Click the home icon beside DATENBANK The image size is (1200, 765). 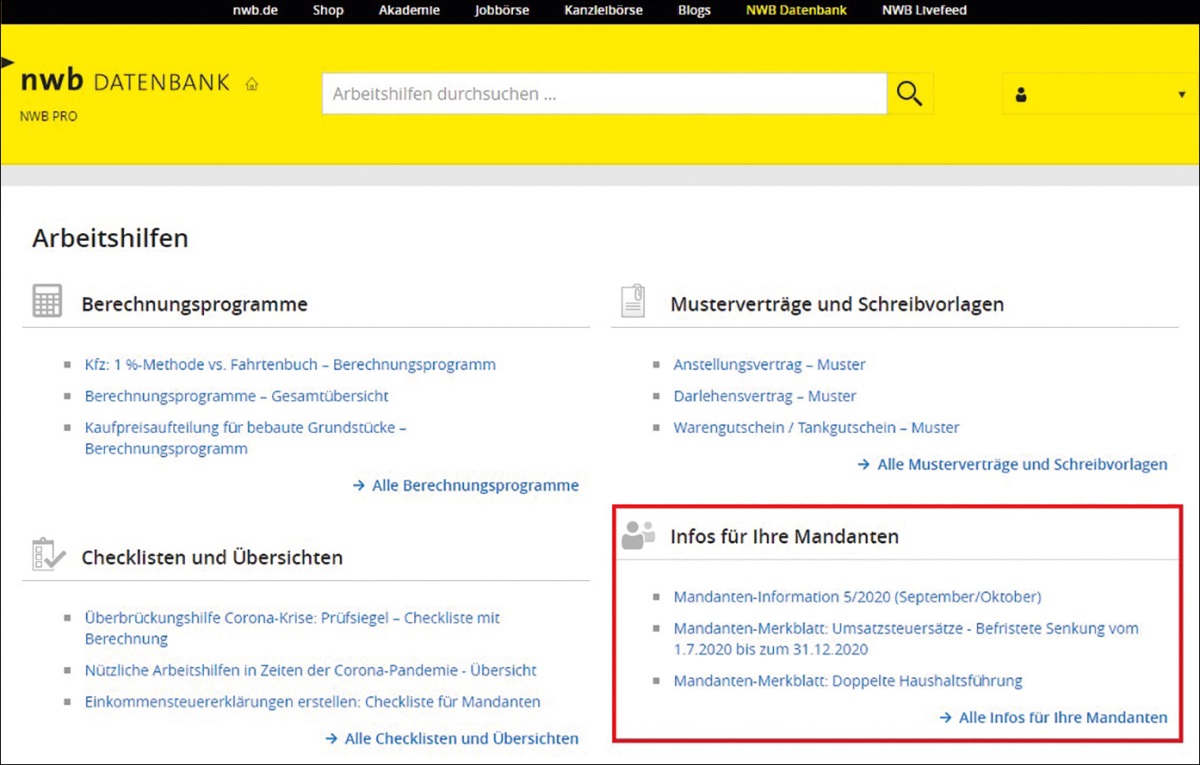[252, 84]
